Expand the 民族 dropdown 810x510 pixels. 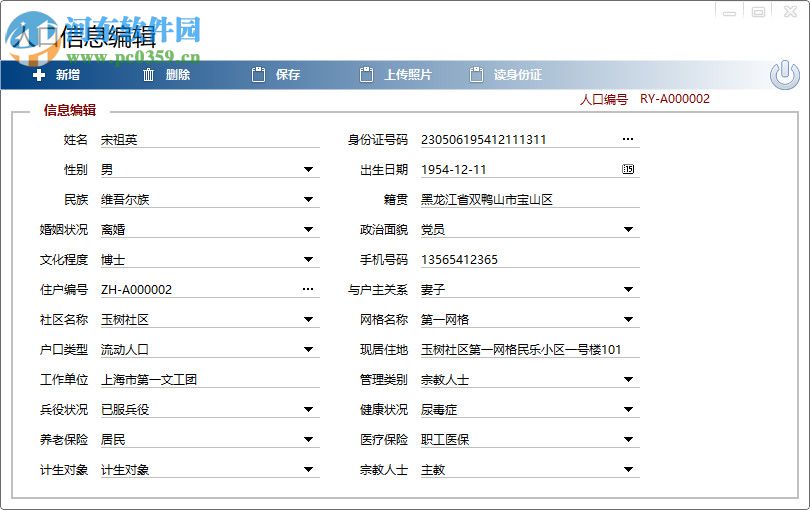(308, 199)
